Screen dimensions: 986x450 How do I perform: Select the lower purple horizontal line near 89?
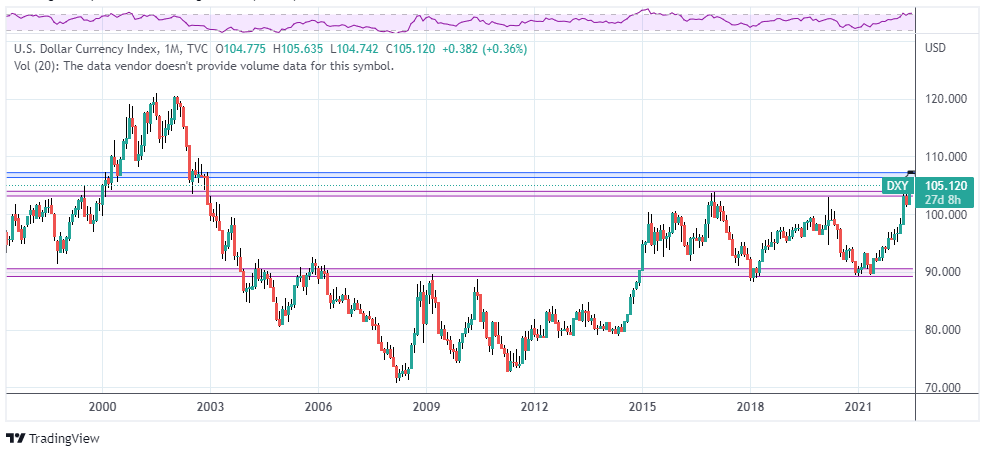click(400, 276)
